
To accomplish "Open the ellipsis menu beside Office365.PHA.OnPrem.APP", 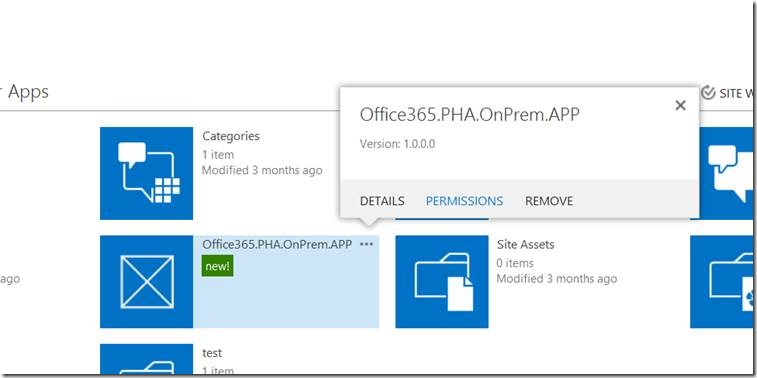I will coord(367,244).
